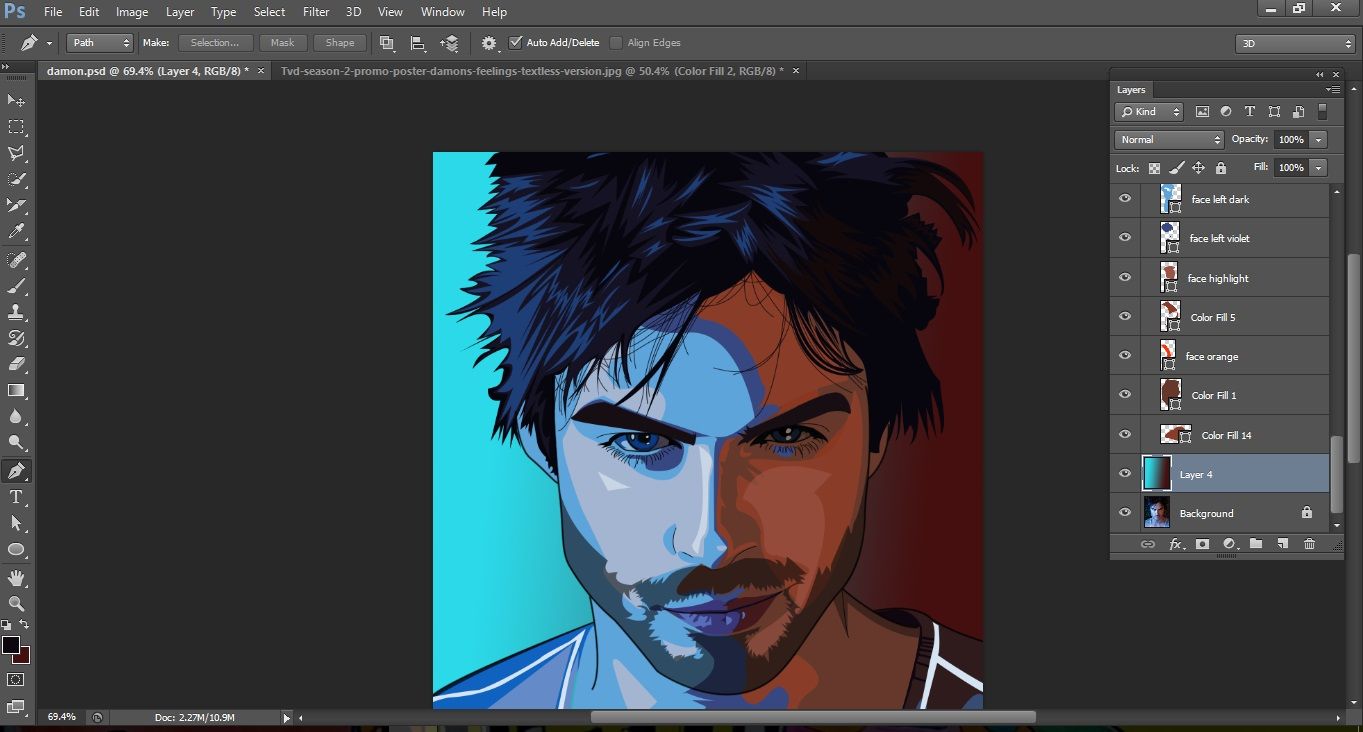Select the Eraser tool
Screen dimensions: 1363x732
tap(16, 364)
